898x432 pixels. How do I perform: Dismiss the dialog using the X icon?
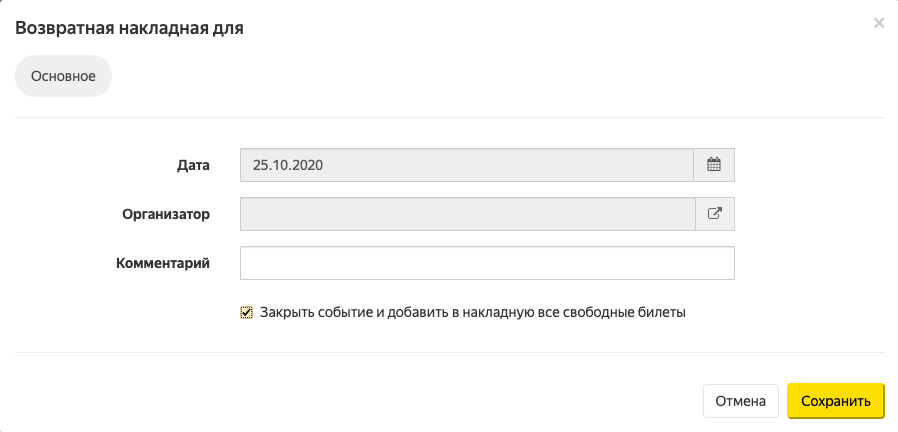pyautogui.click(x=879, y=23)
